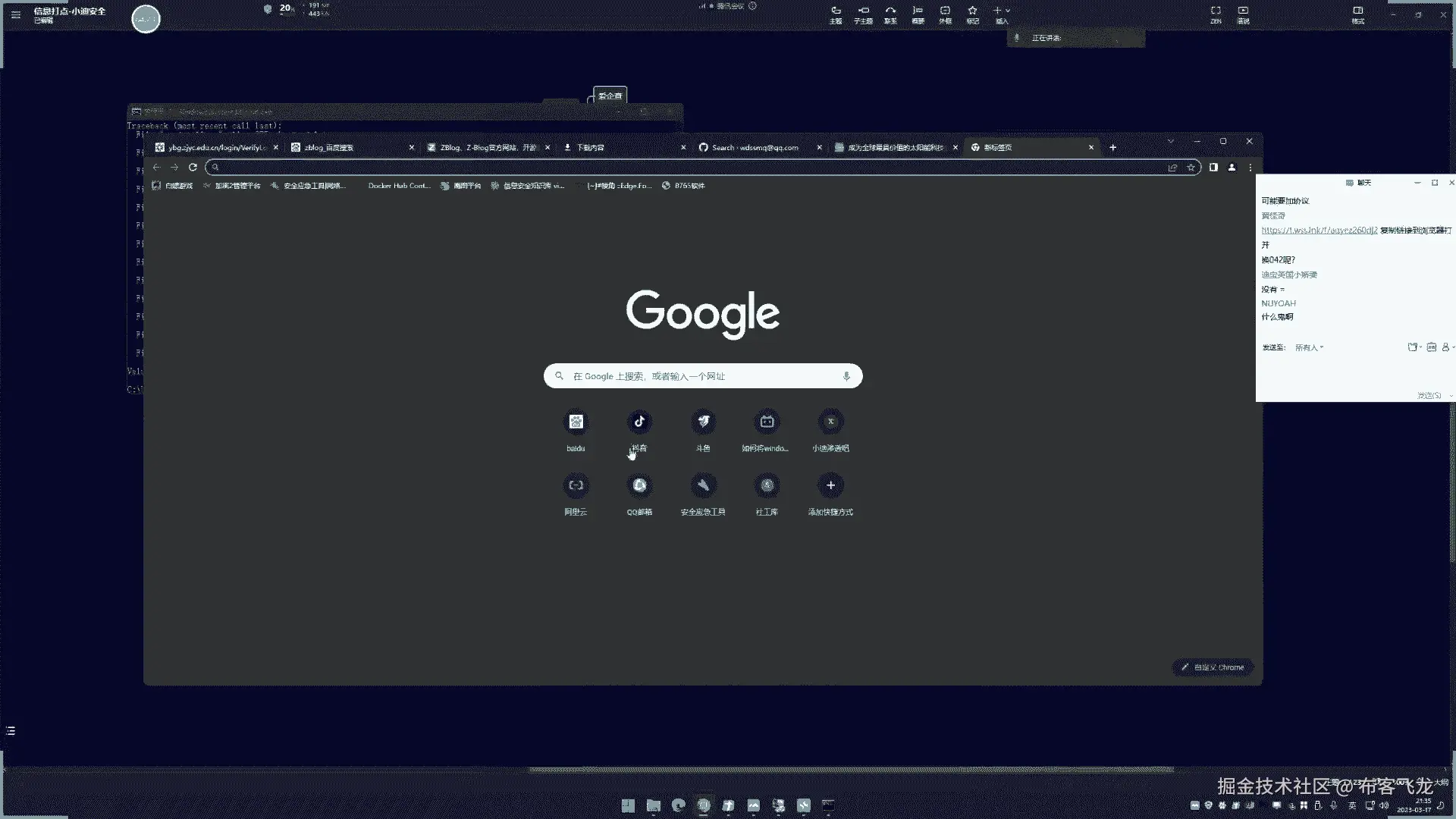Click the Chrome reload page icon
Screen dimensions: 1456x819
pyautogui.click(x=193, y=167)
